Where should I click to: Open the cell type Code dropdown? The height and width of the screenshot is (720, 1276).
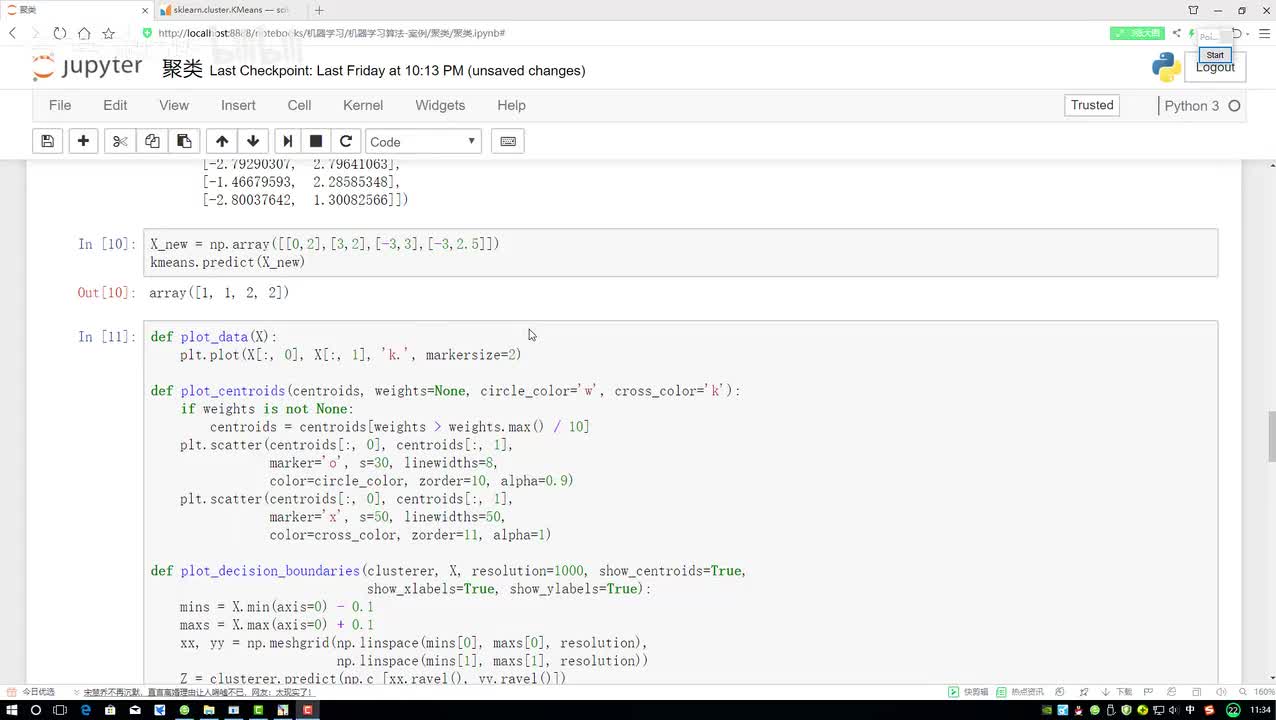(423, 141)
